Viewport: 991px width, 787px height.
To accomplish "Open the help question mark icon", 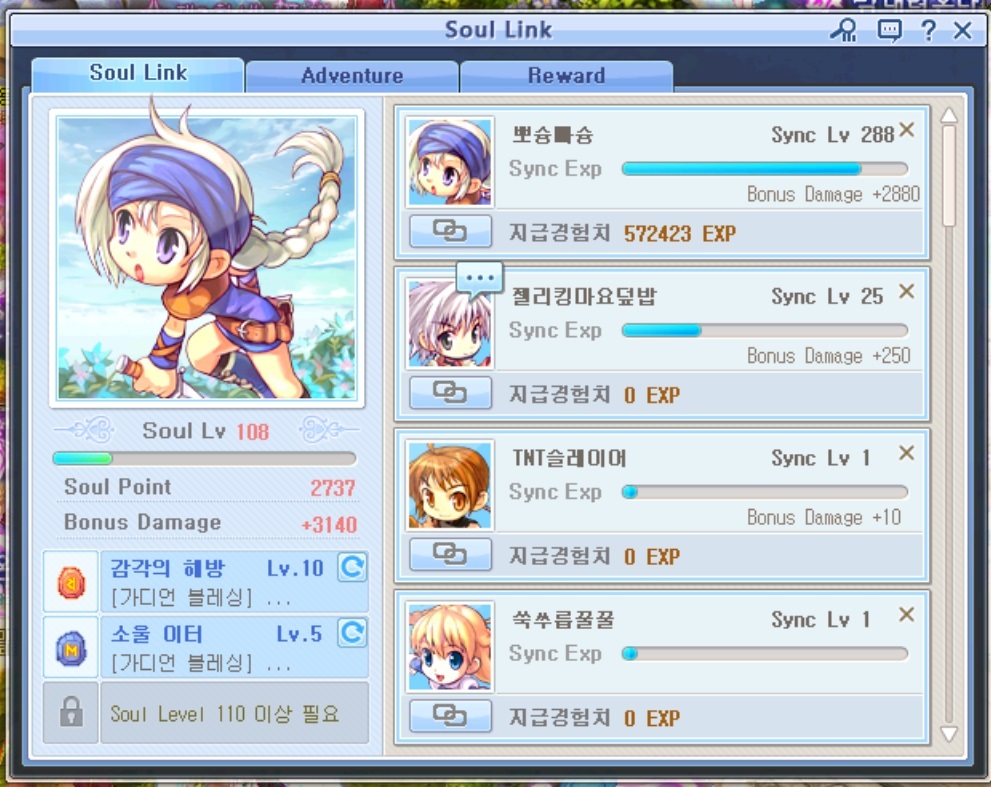I will [x=928, y=30].
